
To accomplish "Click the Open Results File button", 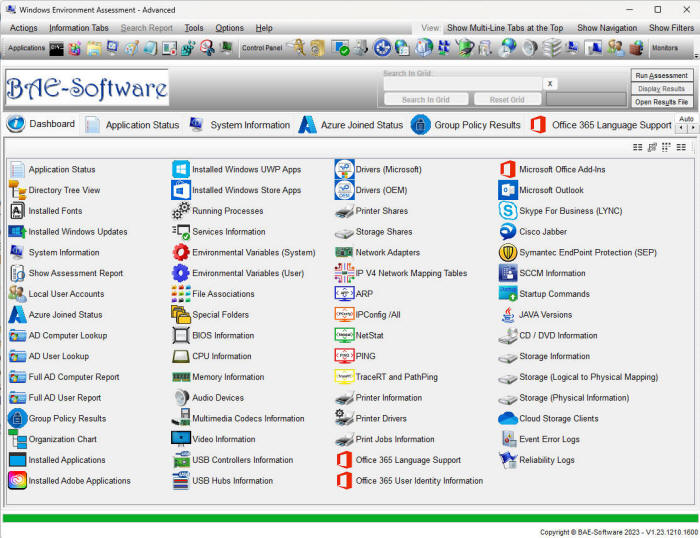I will [662, 102].
